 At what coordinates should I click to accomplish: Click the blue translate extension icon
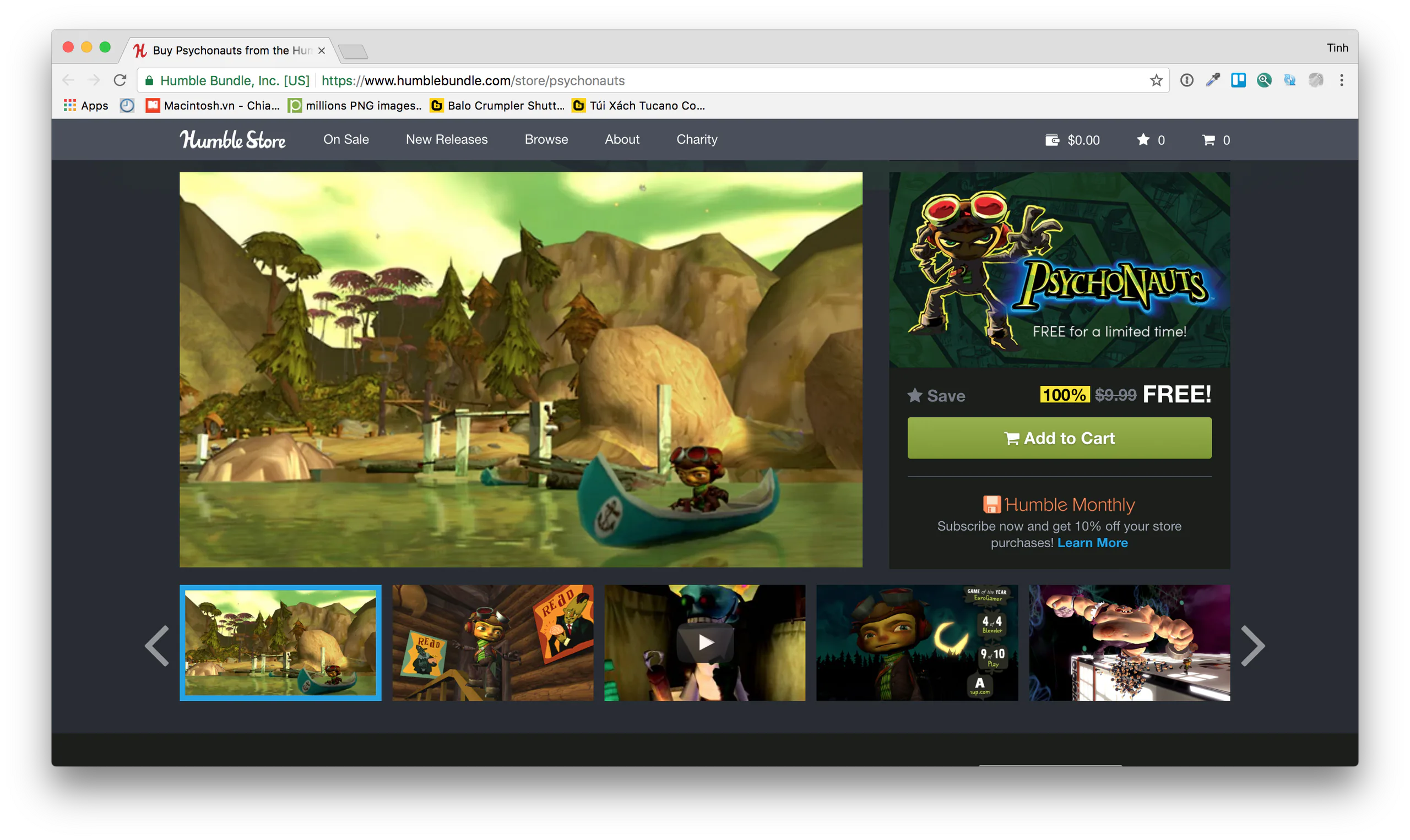click(1289, 80)
